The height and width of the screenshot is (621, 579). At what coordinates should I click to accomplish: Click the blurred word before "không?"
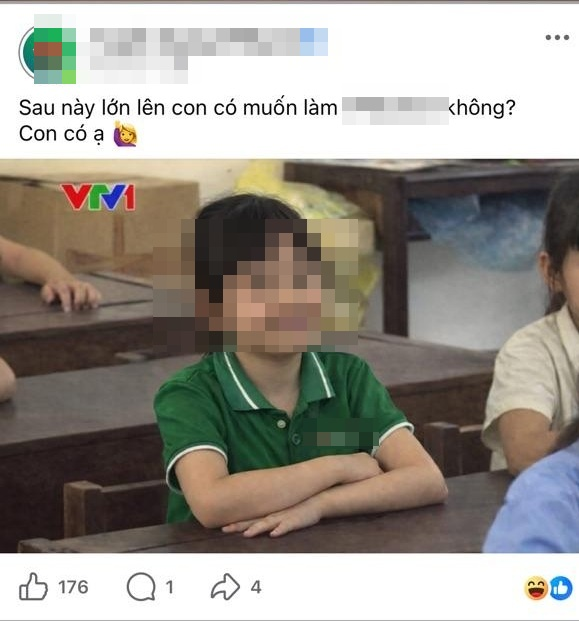pyautogui.click(x=395, y=110)
